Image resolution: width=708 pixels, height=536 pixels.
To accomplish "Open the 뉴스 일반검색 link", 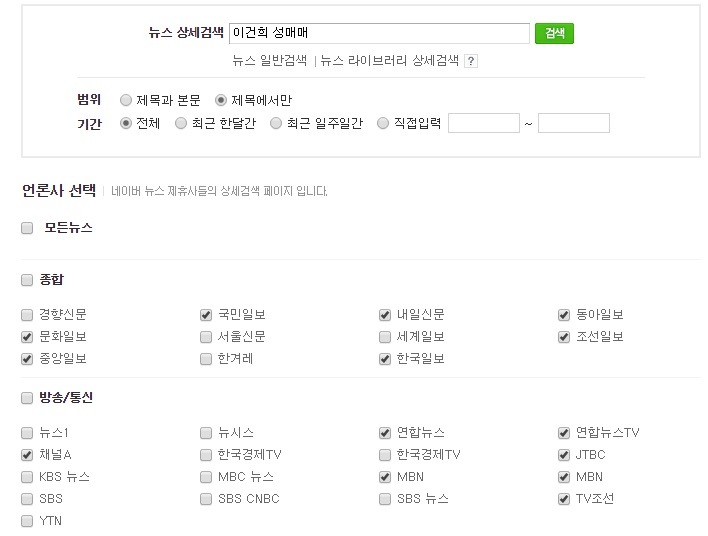I will click(x=270, y=61).
